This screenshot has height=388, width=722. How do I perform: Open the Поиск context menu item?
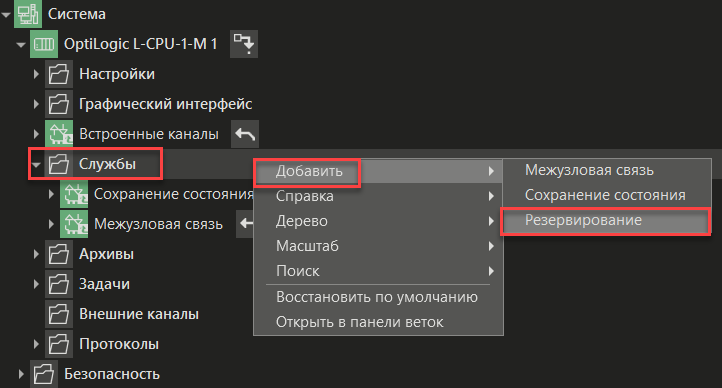(378, 271)
